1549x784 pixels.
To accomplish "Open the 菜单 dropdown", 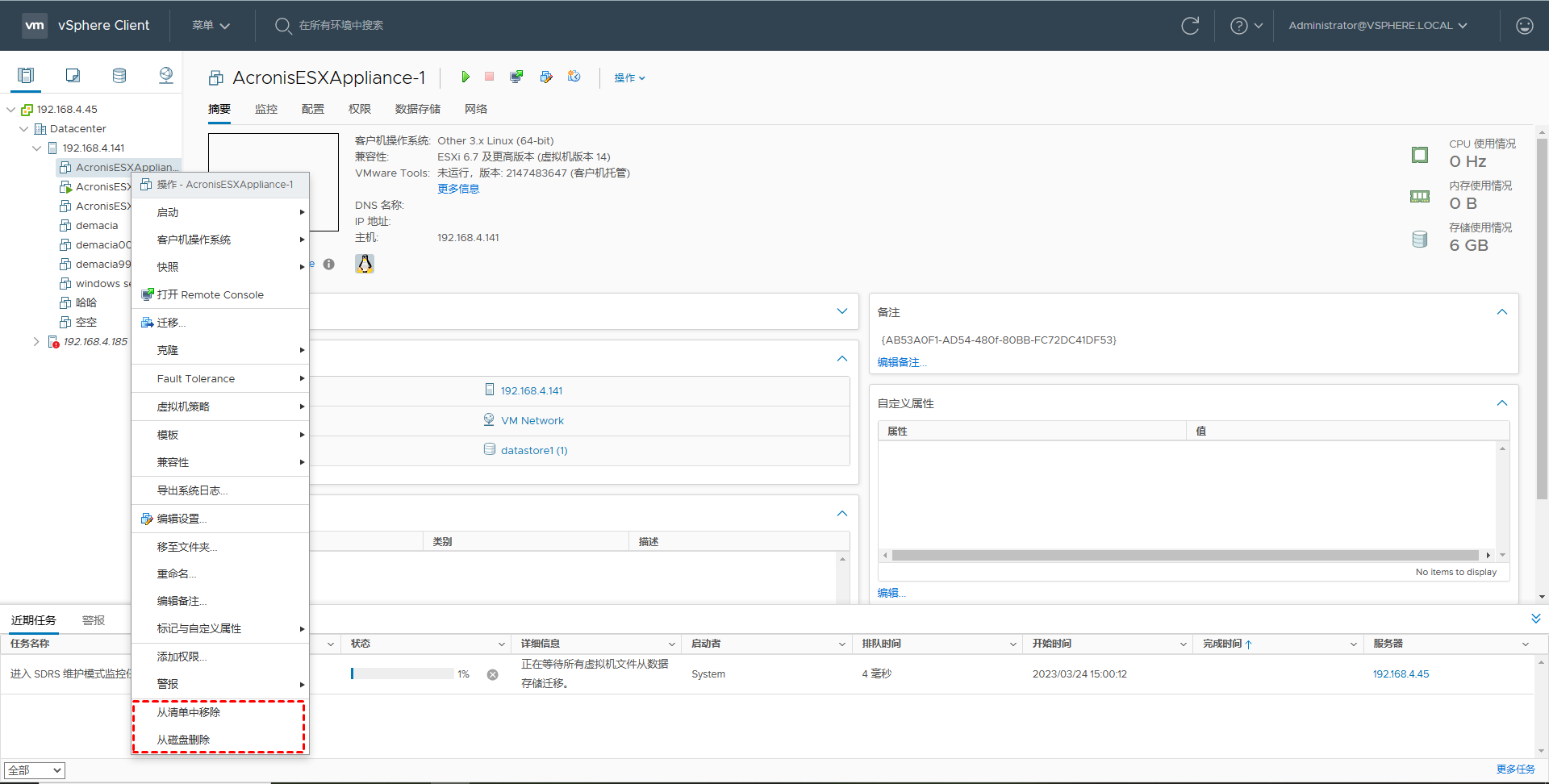I will [x=211, y=26].
